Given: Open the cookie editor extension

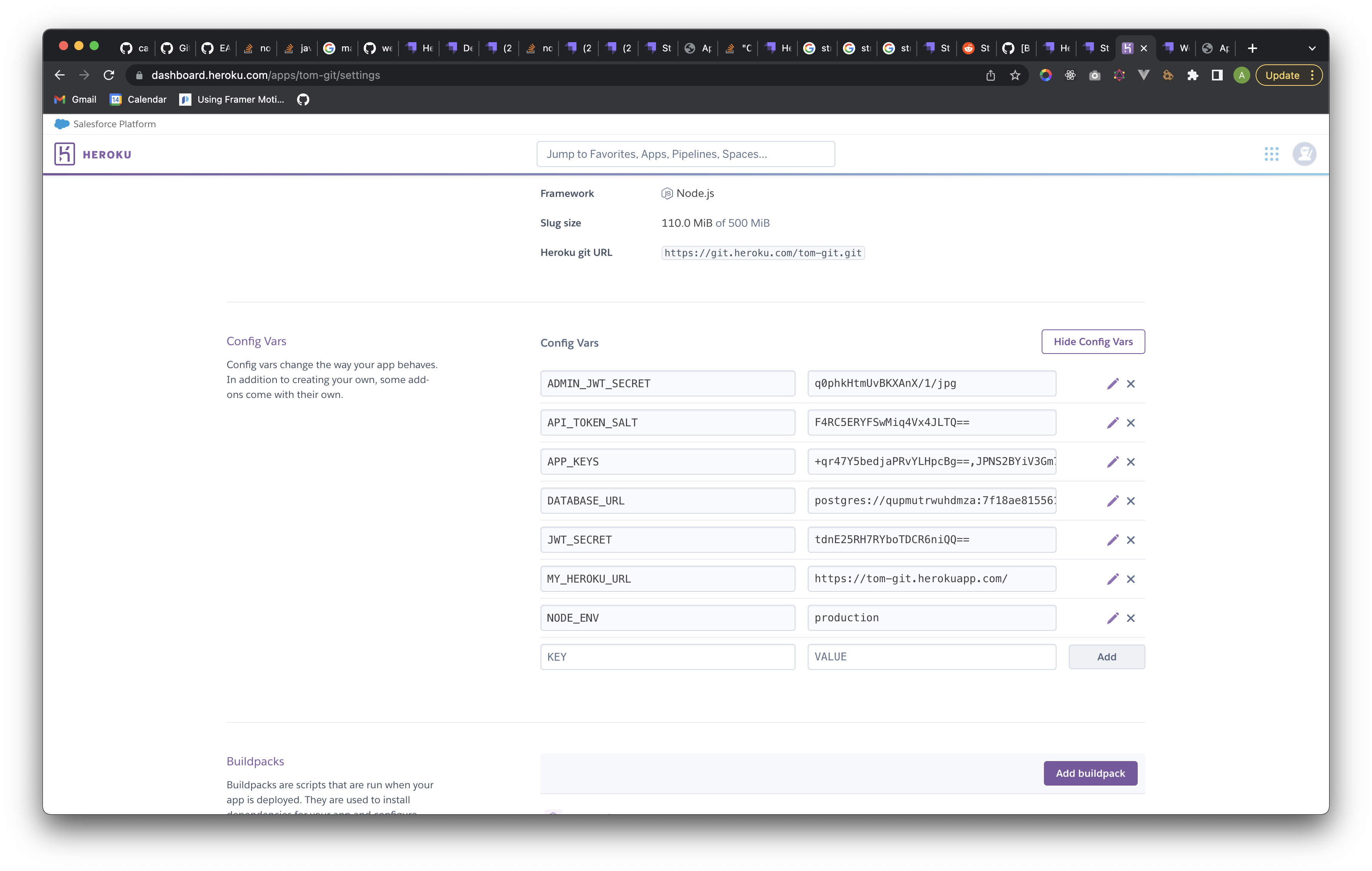Looking at the screenshot, I should point(1168,75).
